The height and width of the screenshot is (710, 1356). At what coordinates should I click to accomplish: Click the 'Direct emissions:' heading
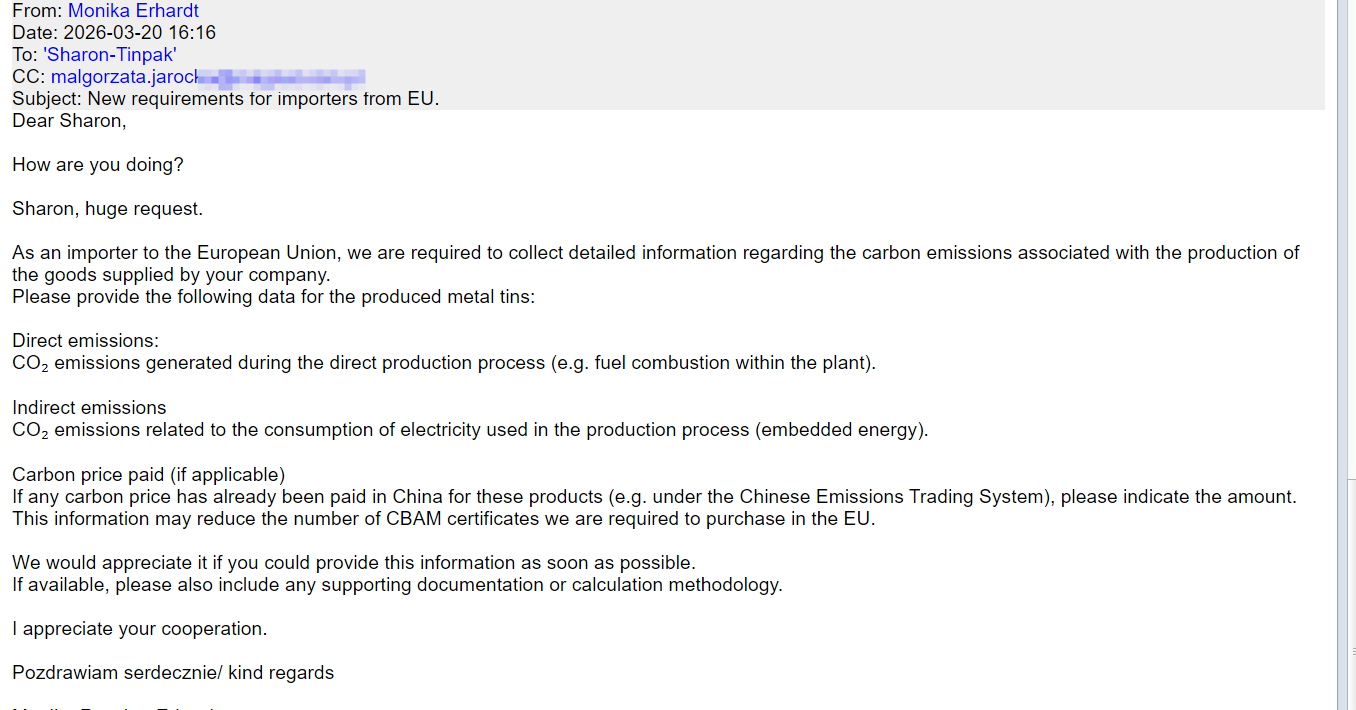(85, 341)
